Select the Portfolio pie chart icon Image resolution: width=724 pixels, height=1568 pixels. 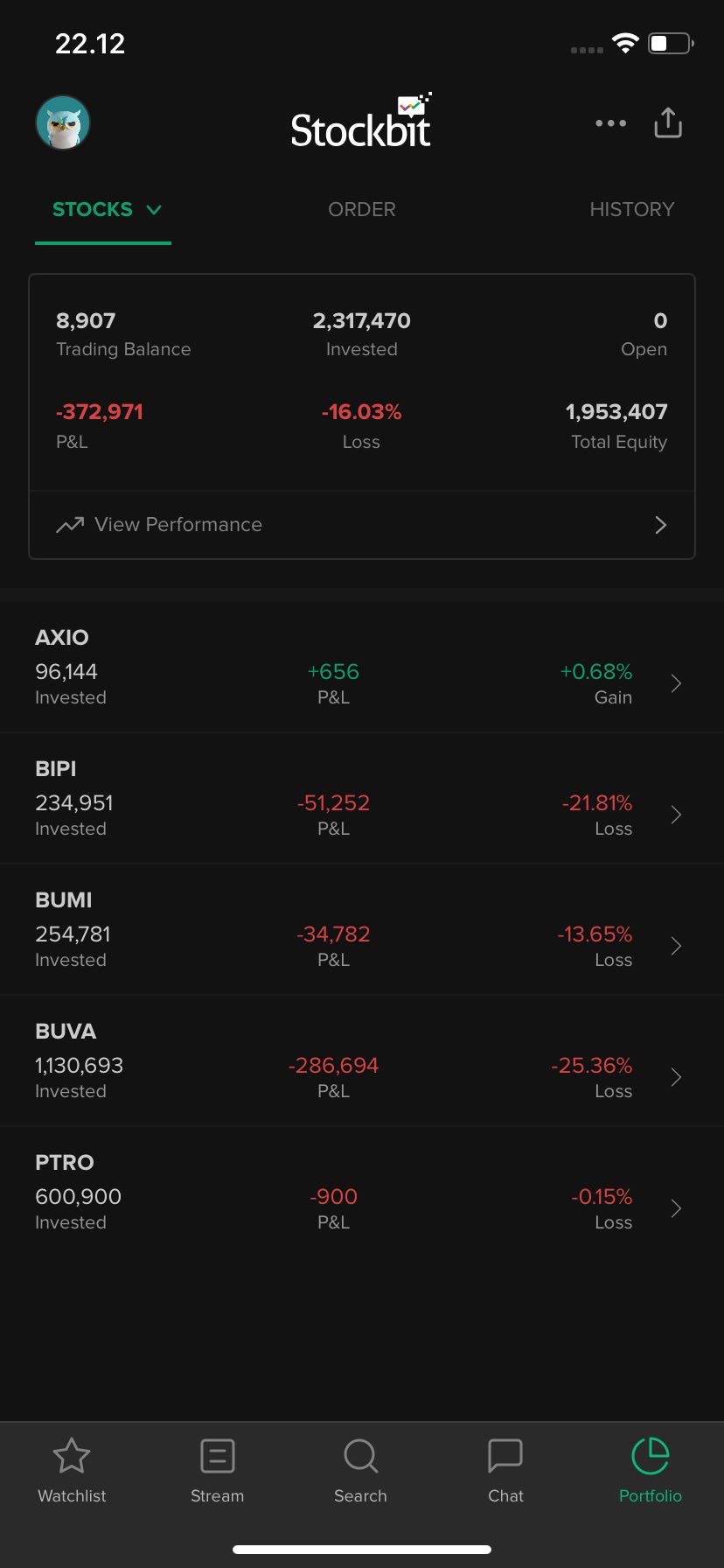click(x=650, y=1457)
